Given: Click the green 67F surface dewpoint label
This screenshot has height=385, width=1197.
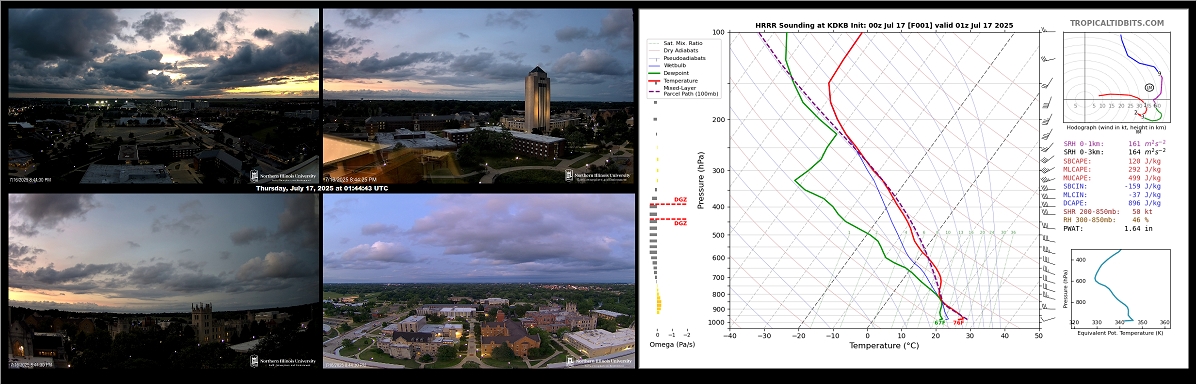Looking at the screenshot, I should 940,323.
